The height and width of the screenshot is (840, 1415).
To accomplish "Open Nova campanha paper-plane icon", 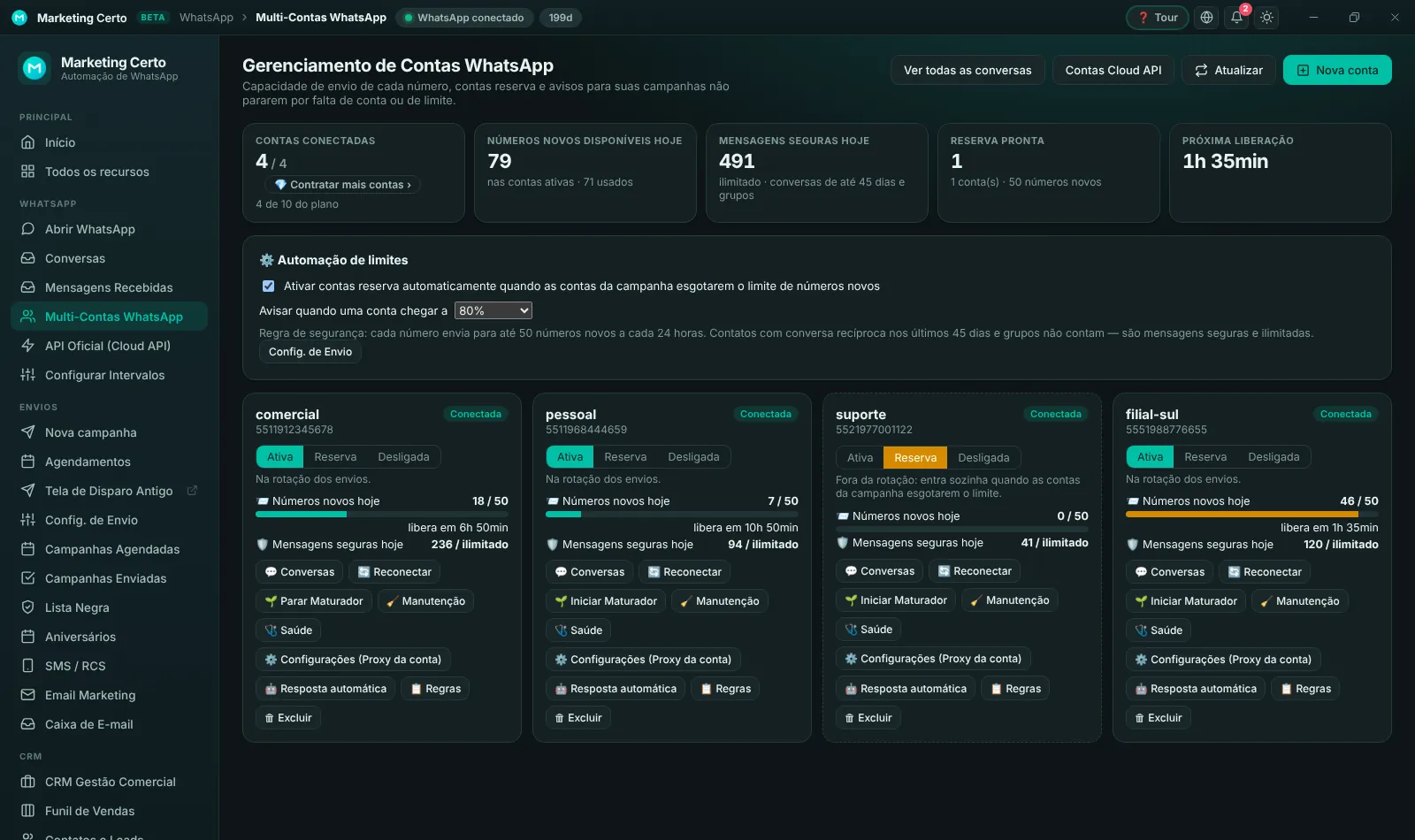I will (x=28, y=432).
